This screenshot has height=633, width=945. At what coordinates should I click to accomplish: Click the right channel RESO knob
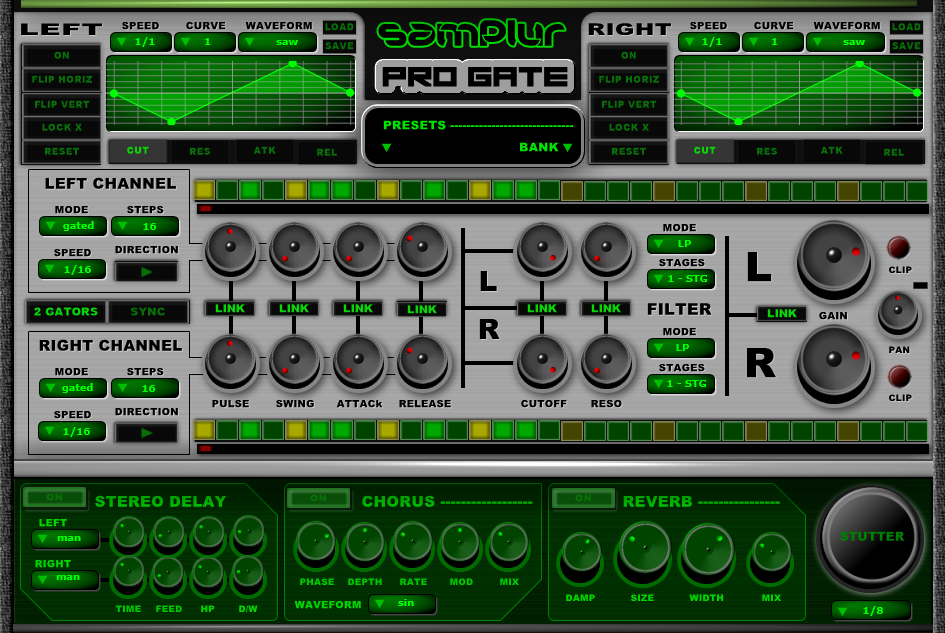[x=606, y=360]
